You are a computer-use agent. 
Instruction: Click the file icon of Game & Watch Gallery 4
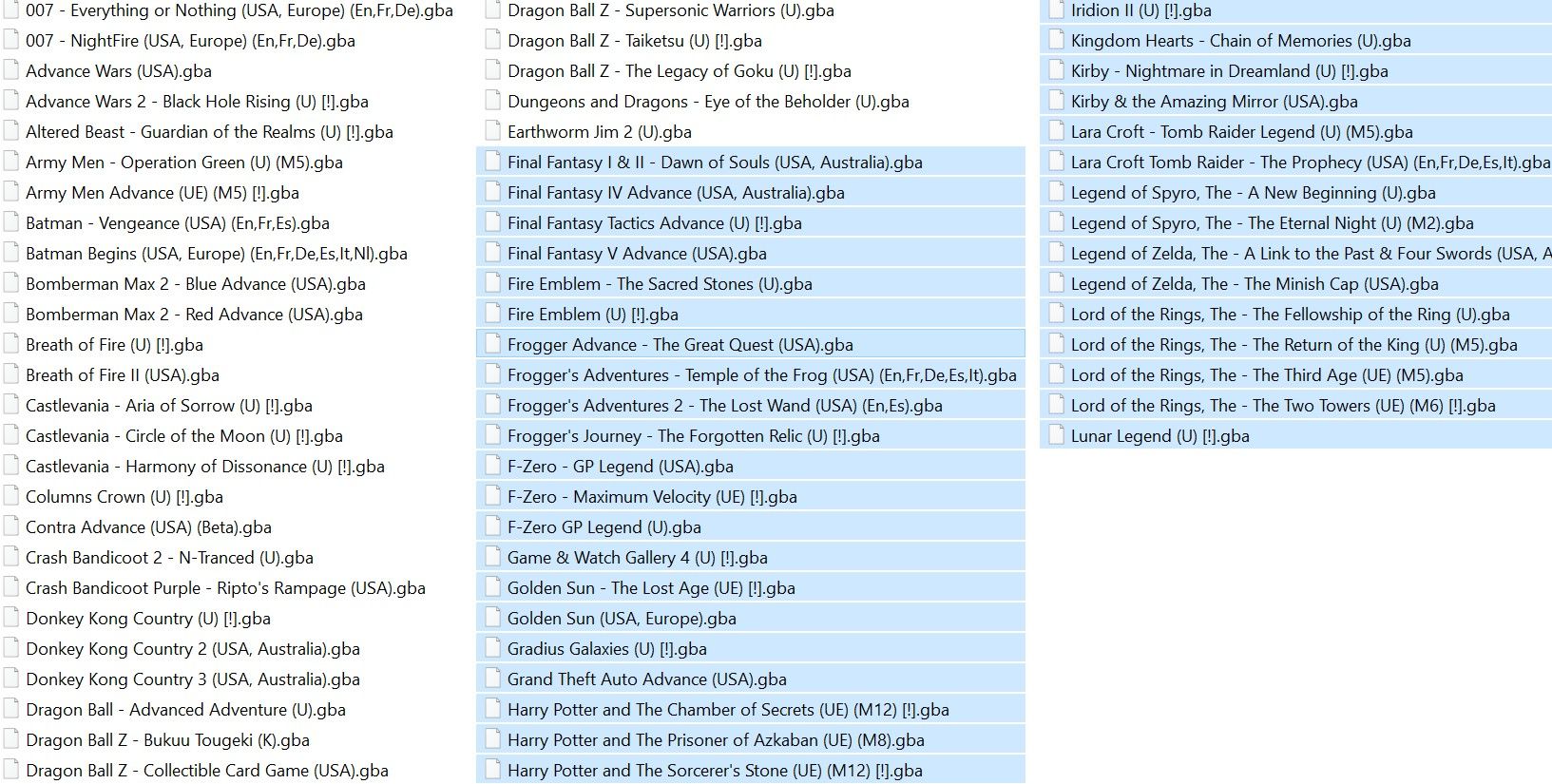(x=492, y=557)
